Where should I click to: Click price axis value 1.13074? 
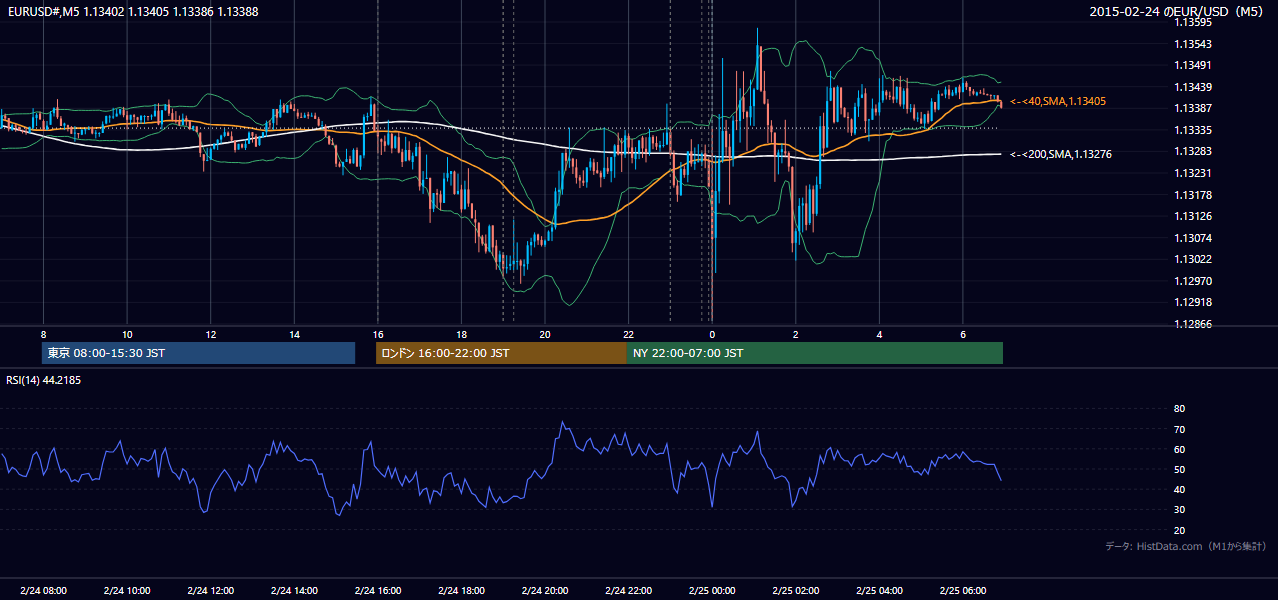pyautogui.click(x=1194, y=238)
